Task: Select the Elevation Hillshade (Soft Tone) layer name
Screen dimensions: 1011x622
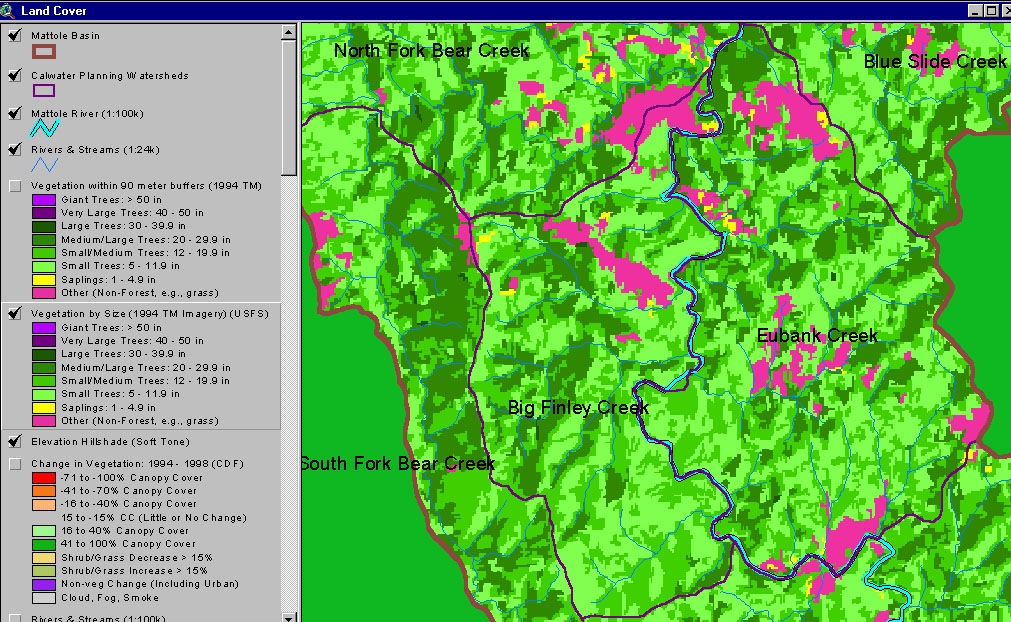Action: (110, 442)
